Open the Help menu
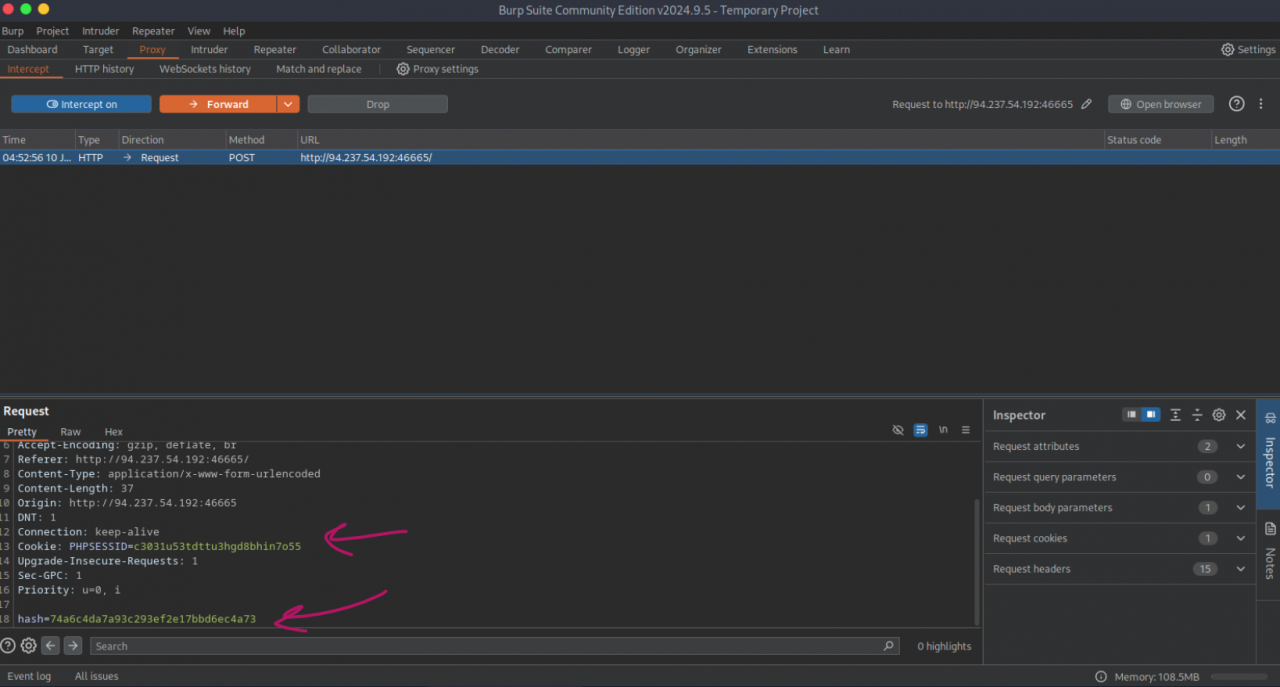 234,31
